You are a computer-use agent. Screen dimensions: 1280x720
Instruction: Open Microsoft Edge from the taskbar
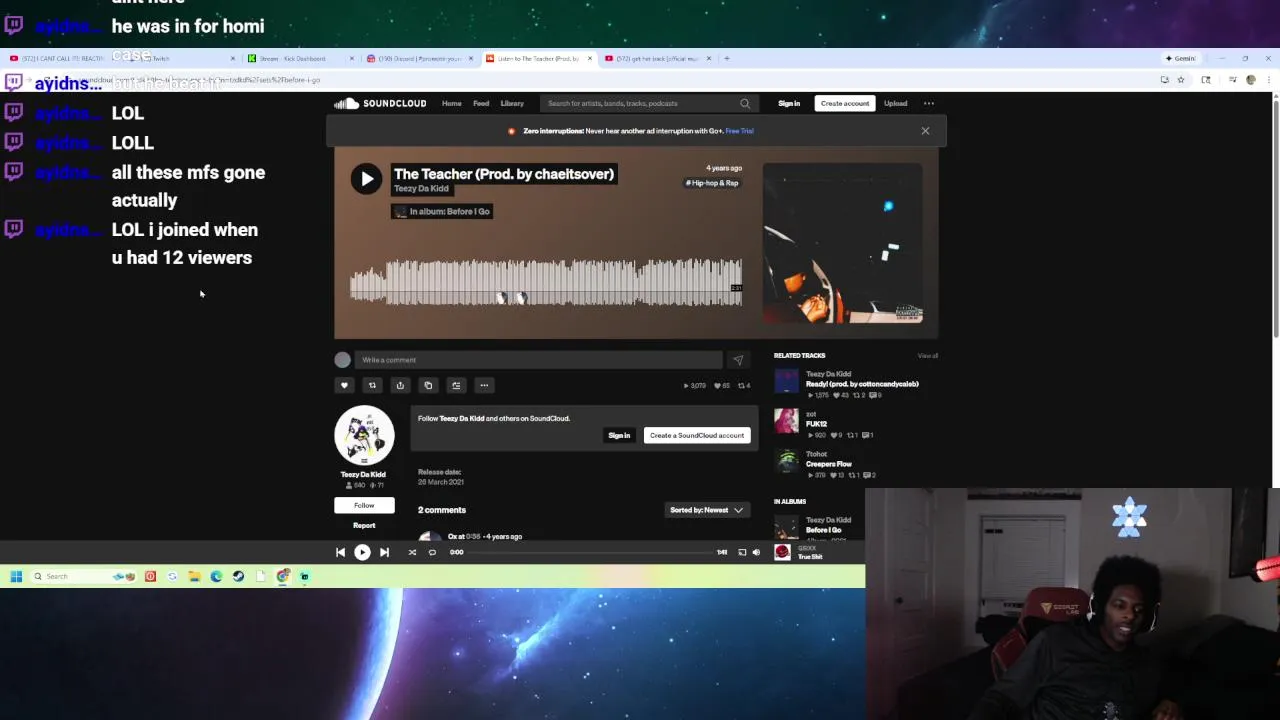coord(216,576)
